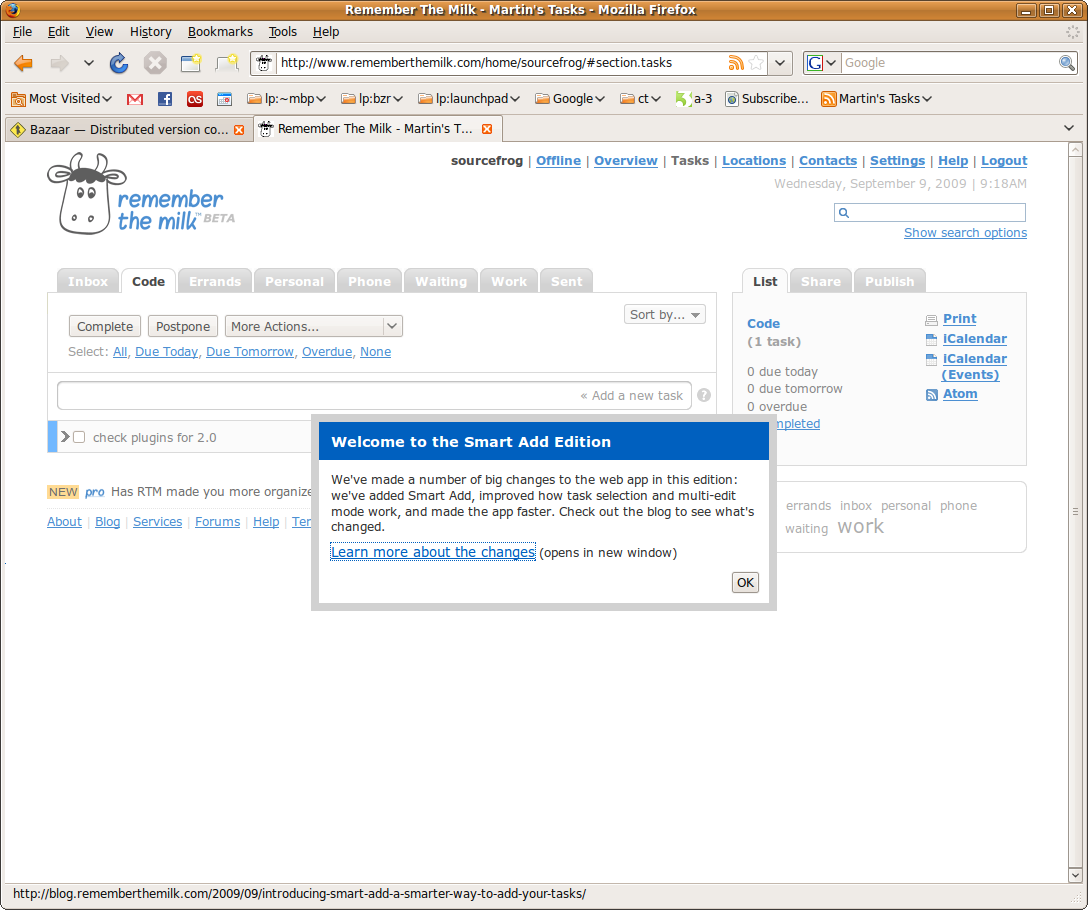Click the RSS feed icon in address bar
1088x910 pixels.
click(736, 63)
